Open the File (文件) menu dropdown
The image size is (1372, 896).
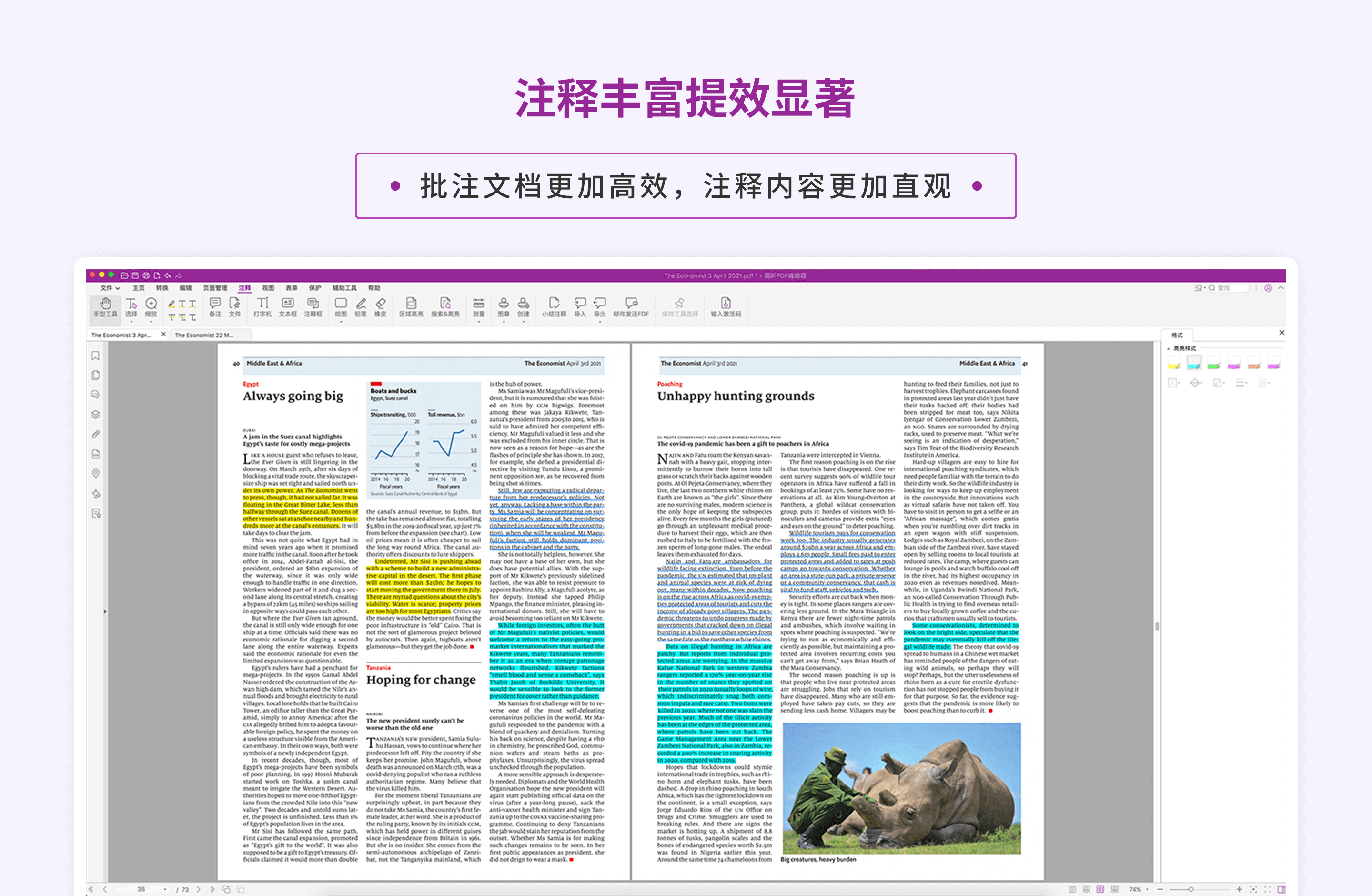tap(110, 288)
